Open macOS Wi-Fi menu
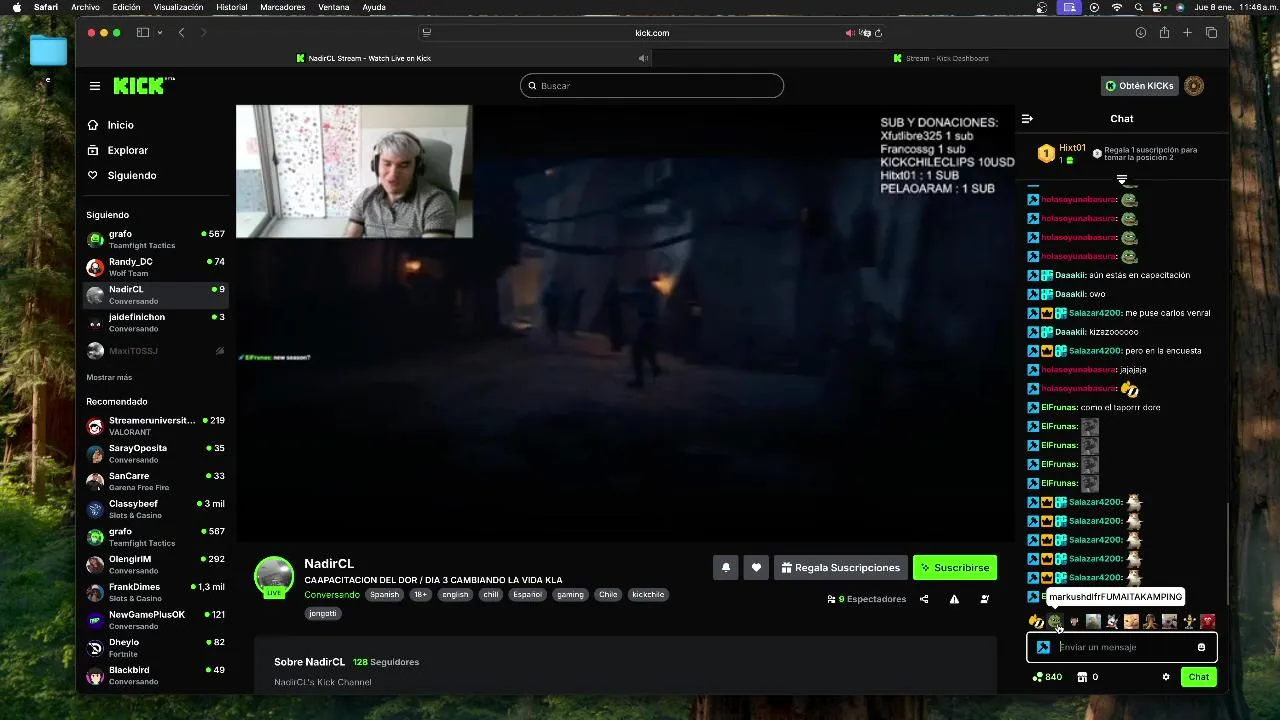Screen dimensions: 1280x720 [x=1117, y=7]
